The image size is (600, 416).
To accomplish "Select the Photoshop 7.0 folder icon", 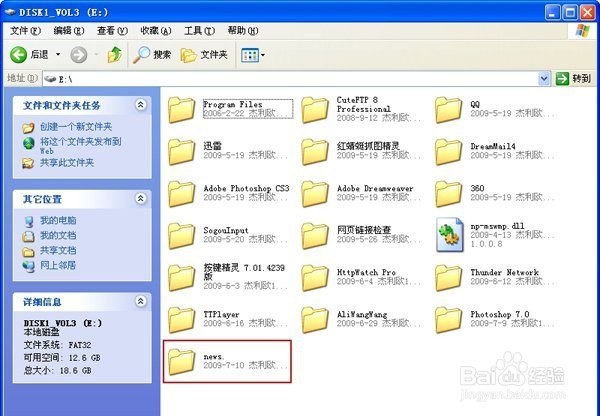I will [x=448, y=320].
